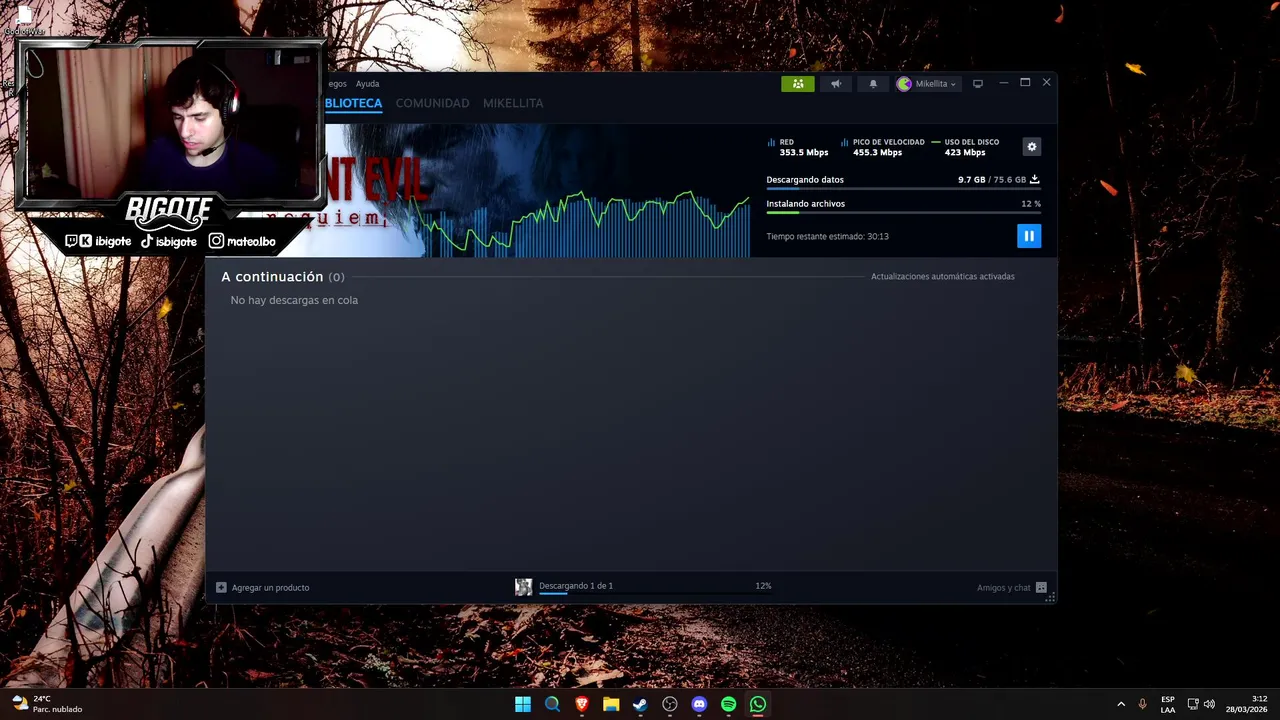Image resolution: width=1280 pixels, height=720 pixels.
Task: Open Steam announcements megaphone icon
Action: coord(835,84)
